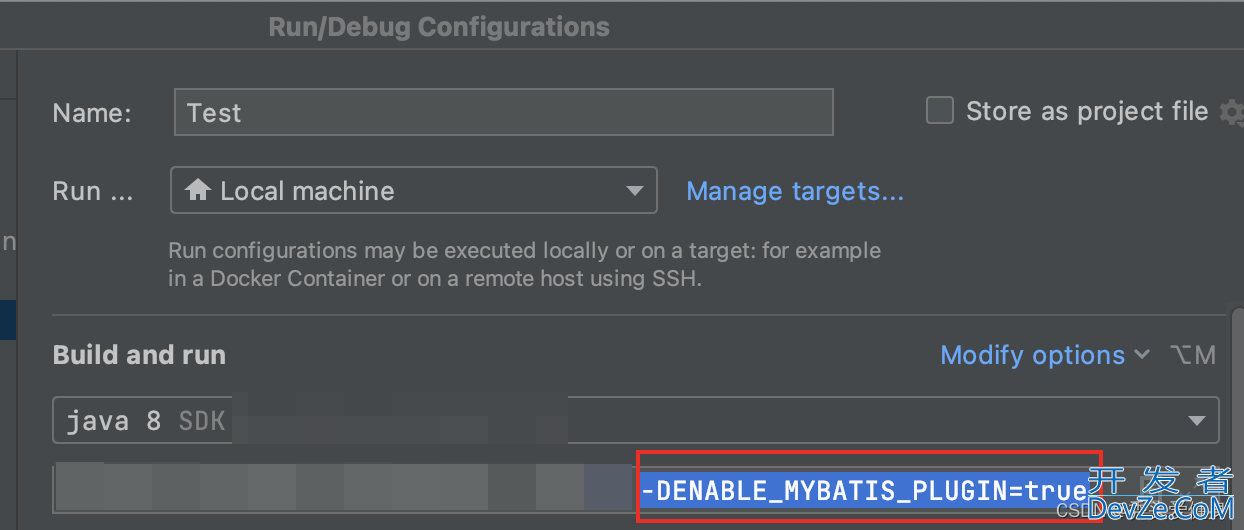Click the blurred field left of VM options

tap(345, 487)
